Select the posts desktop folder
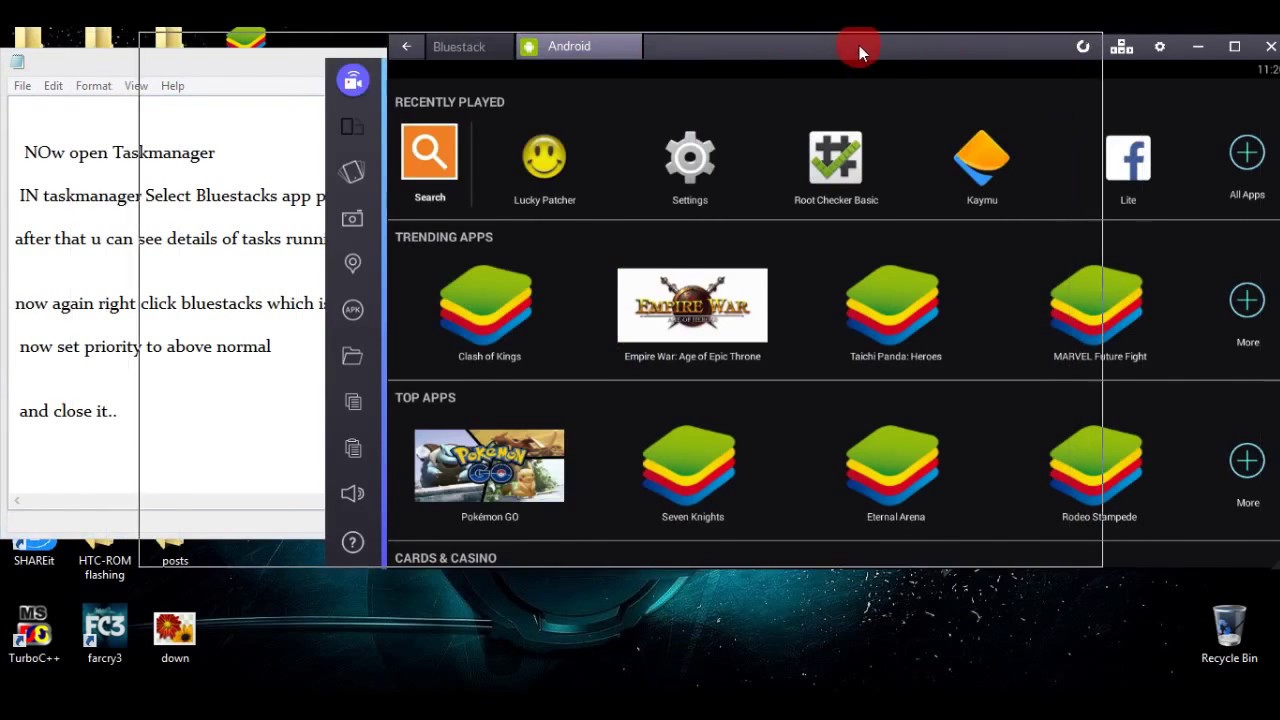Screen dimensions: 1280x720 coord(175,551)
